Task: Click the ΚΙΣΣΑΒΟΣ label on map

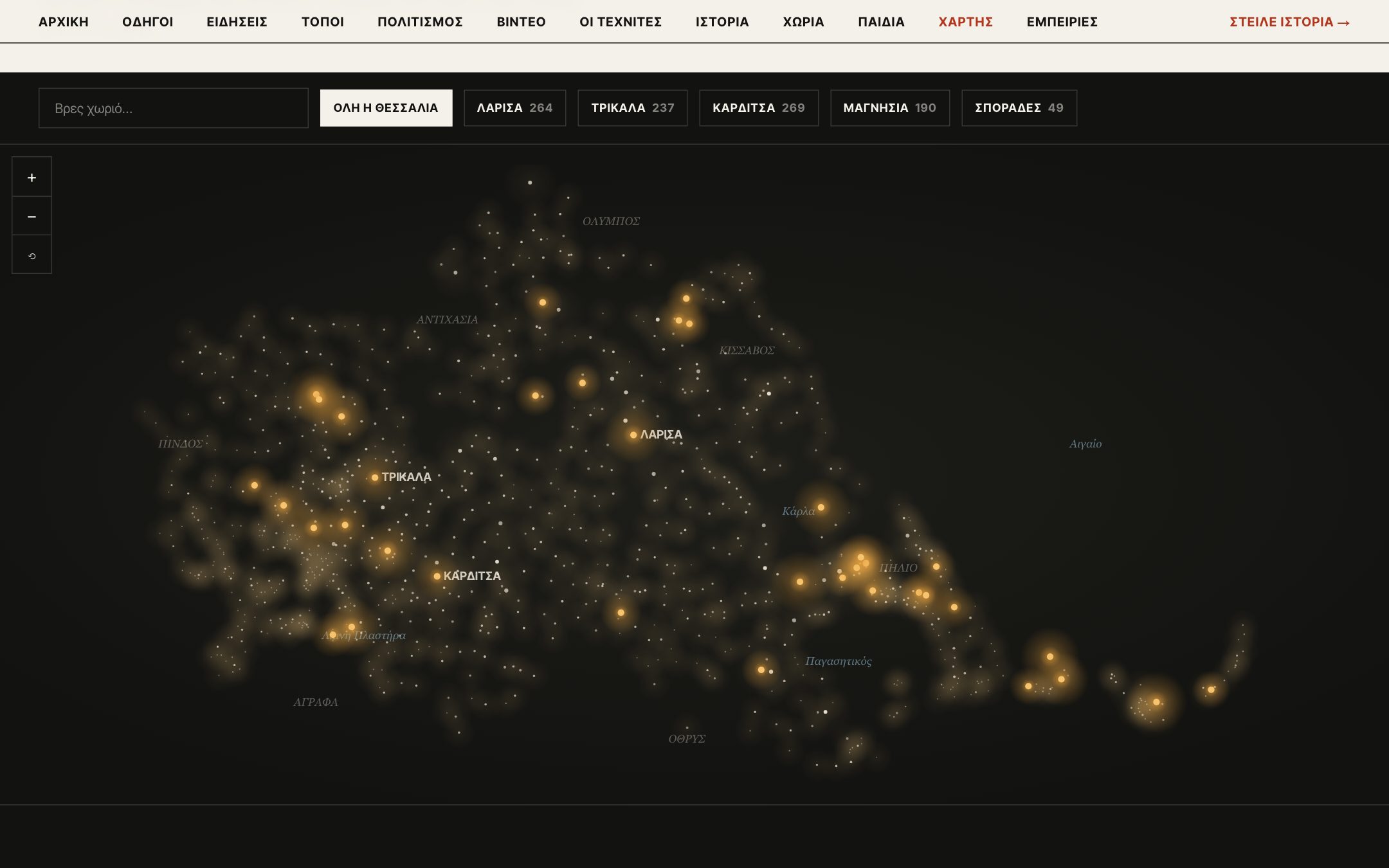Action: [x=747, y=350]
